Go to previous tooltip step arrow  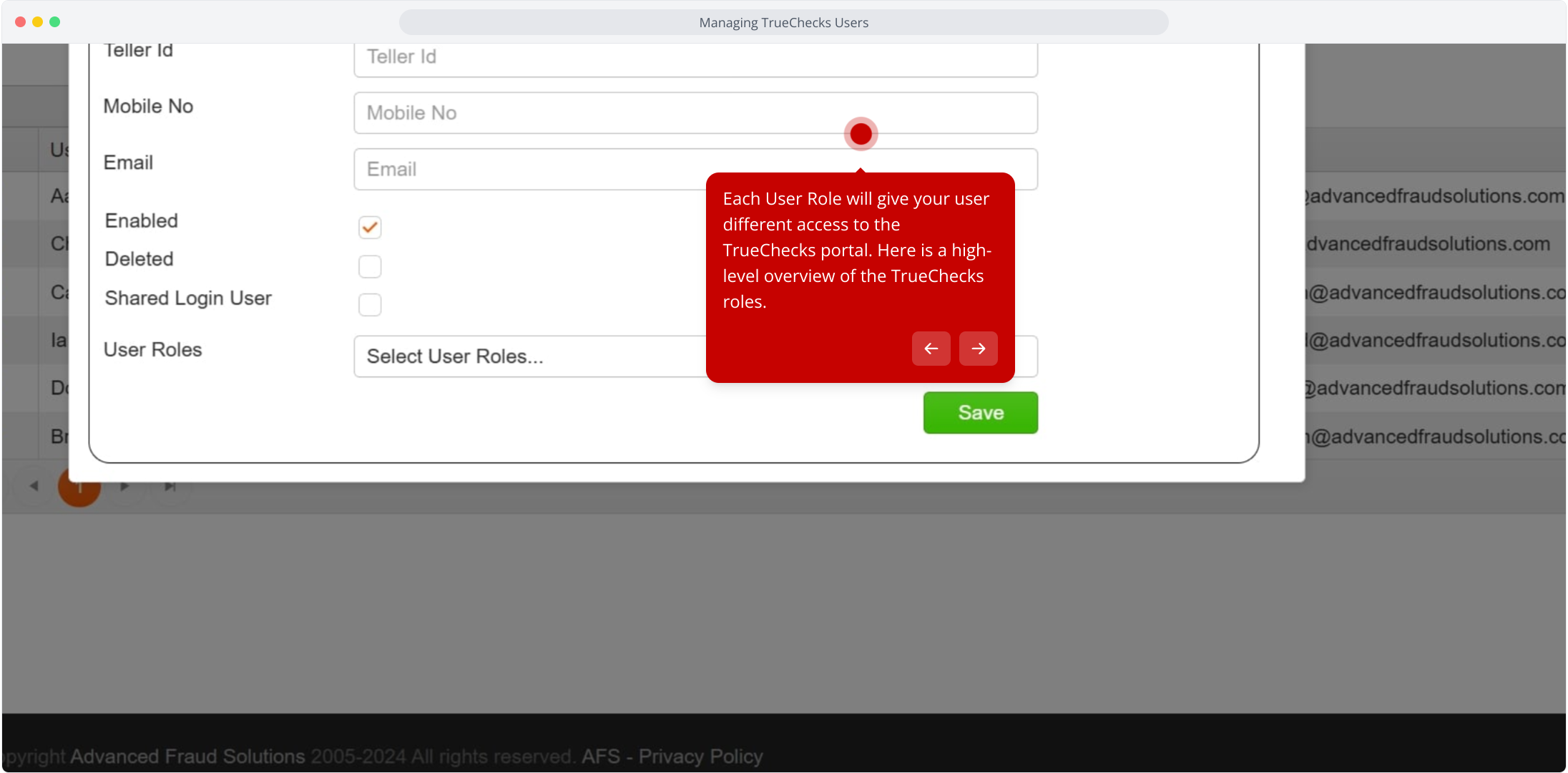pos(931,349)
